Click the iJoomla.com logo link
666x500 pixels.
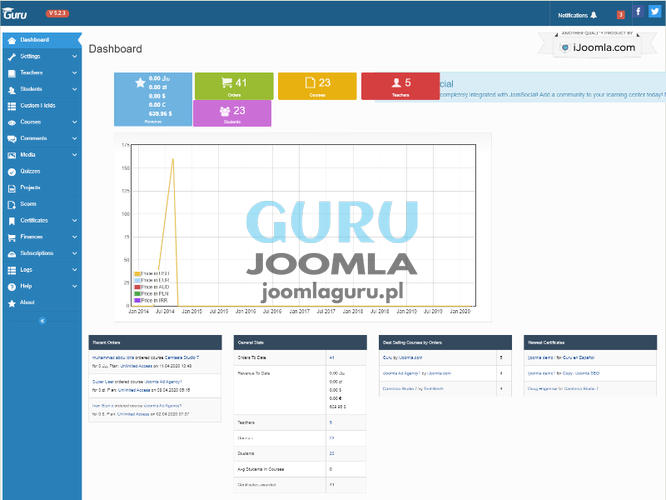tap(598, 47)
